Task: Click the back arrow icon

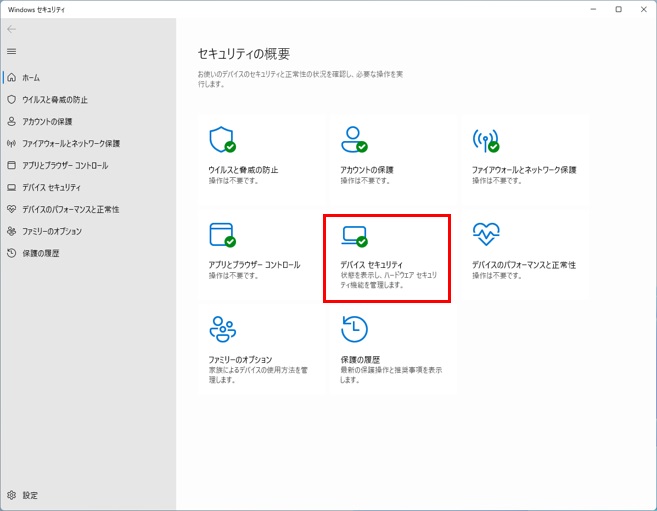Action: 11,29
